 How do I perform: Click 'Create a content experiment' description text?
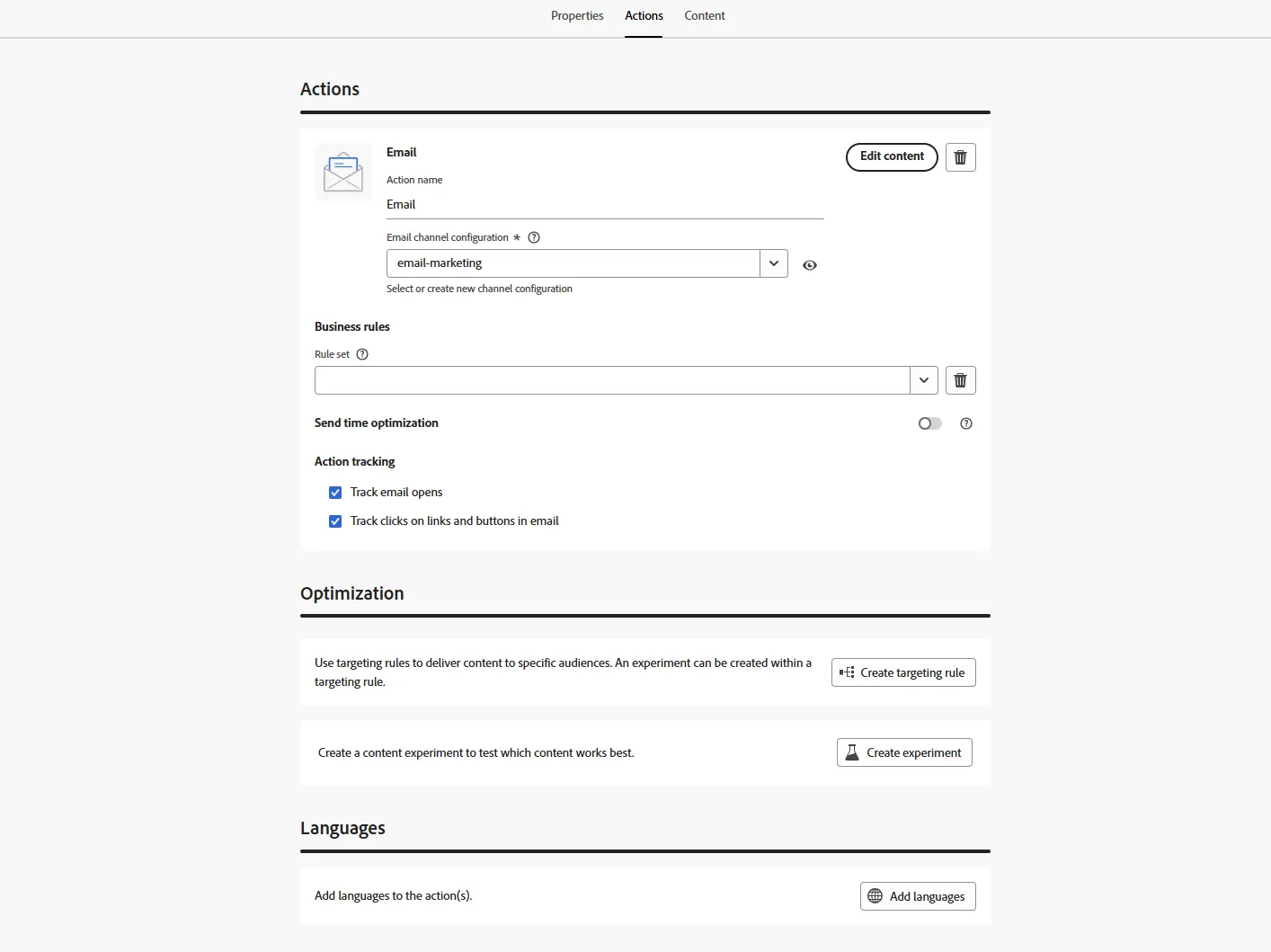tap(476, 752)
